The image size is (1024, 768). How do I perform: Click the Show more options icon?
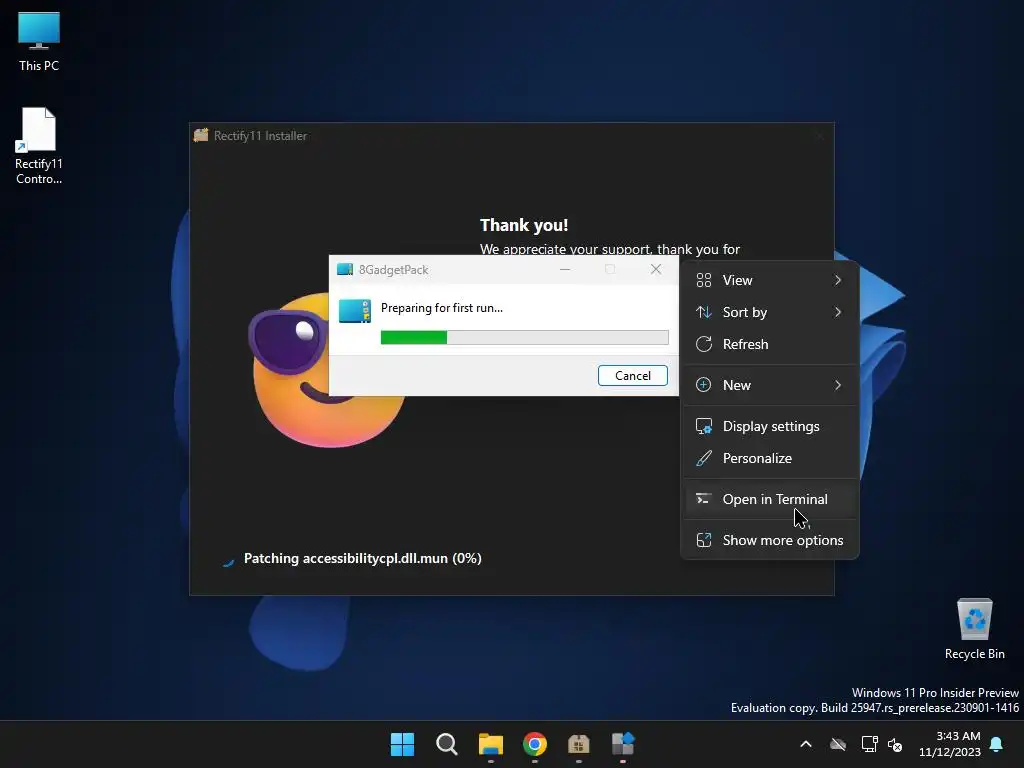(x=703, y=540)
